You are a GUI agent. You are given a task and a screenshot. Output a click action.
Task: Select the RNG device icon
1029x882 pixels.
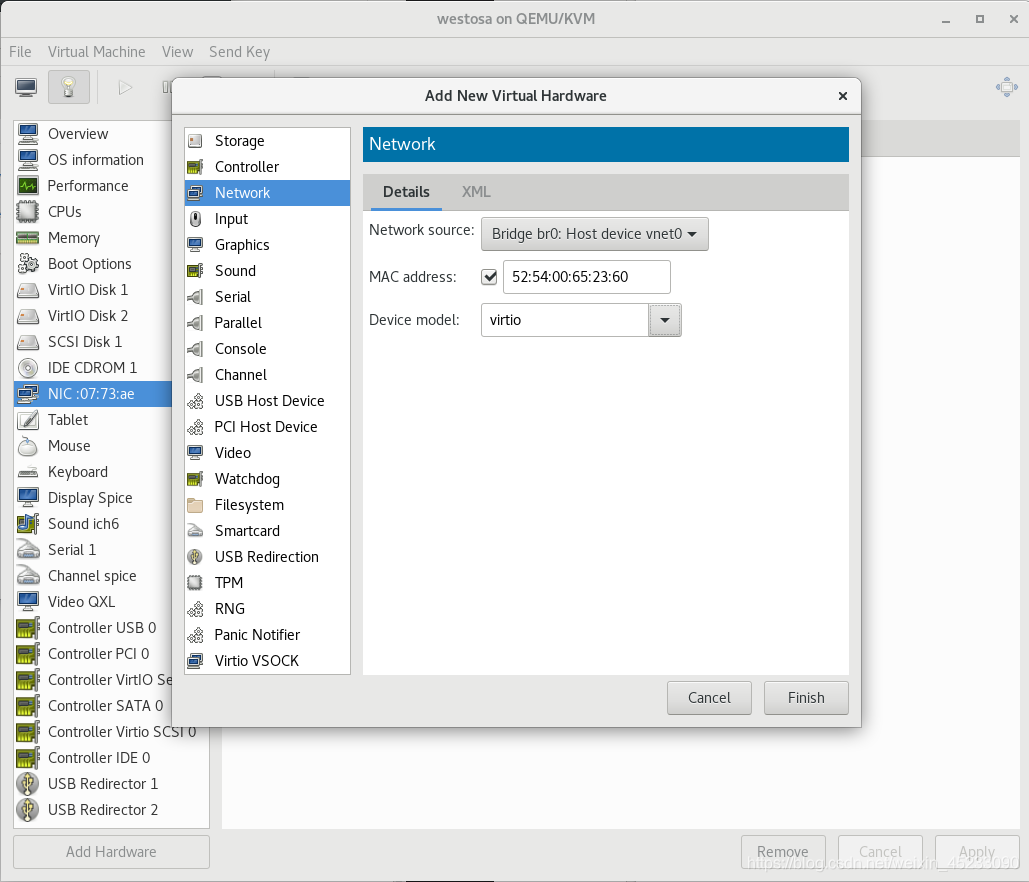[x=195, y=609]
